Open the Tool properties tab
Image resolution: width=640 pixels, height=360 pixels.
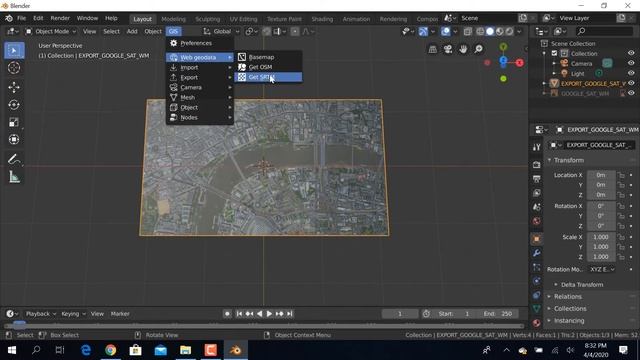click(x=536, y=147)
